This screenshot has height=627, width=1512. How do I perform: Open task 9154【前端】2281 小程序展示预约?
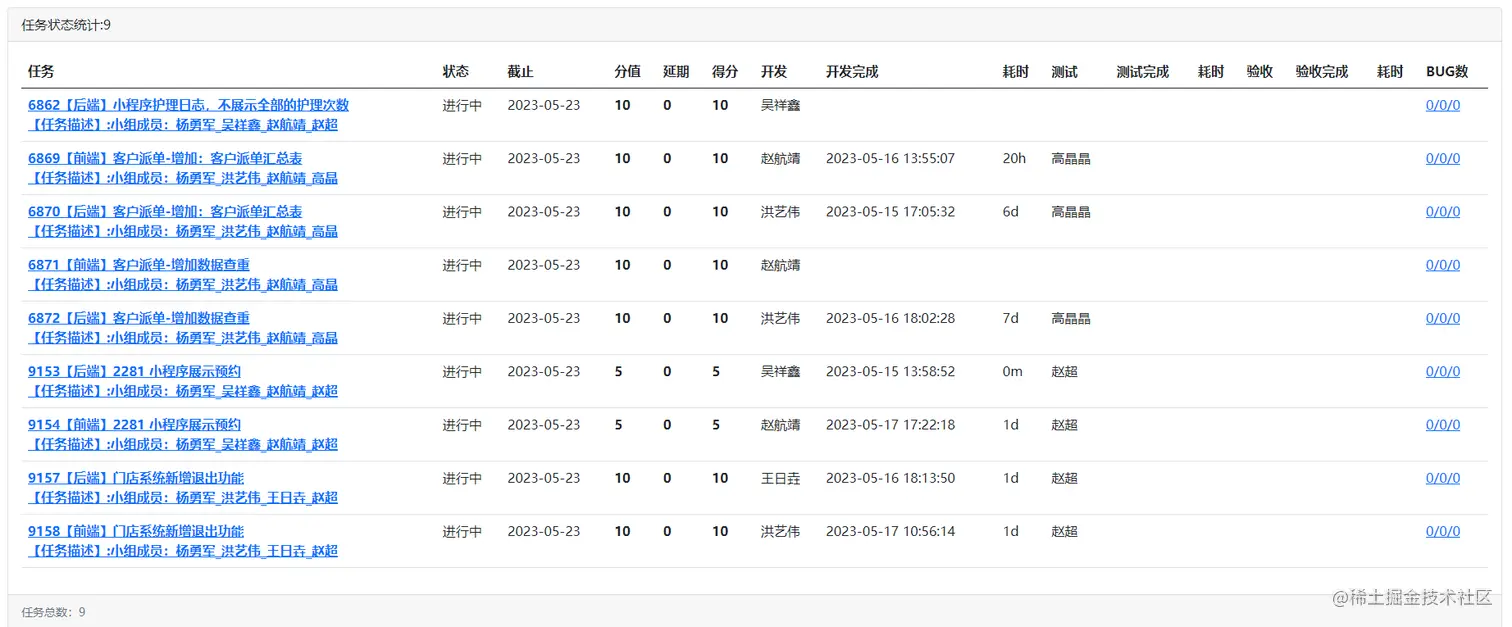pyautogui.click(x=134, y=424)
